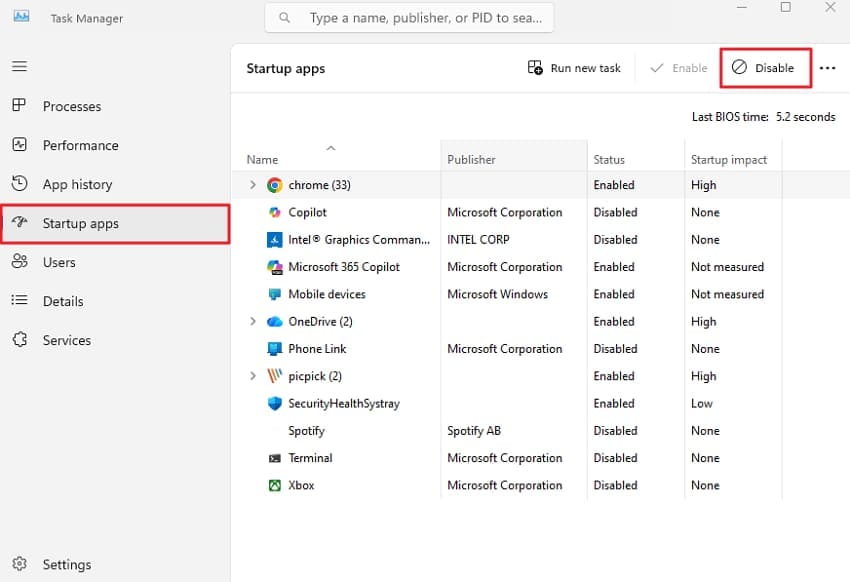The width and height of the screenshot is (850, 582).
Task: Click the Mobile devices icon
Action: [x=275, y=294]
